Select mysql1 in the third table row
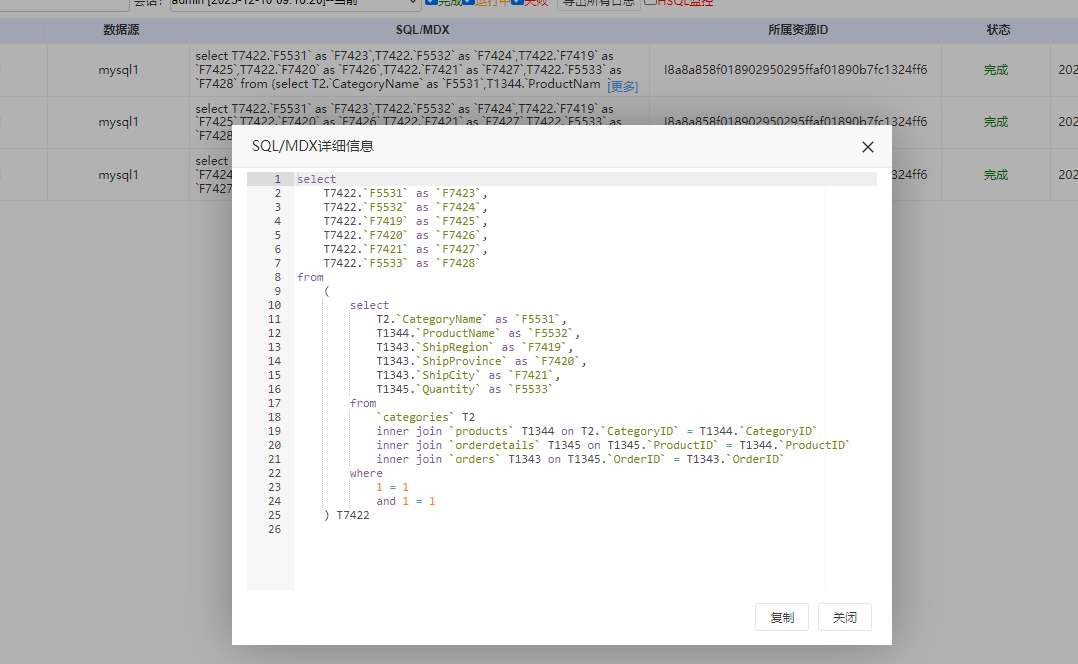The height and width of the screenshot is (664, 1078). 118,175
